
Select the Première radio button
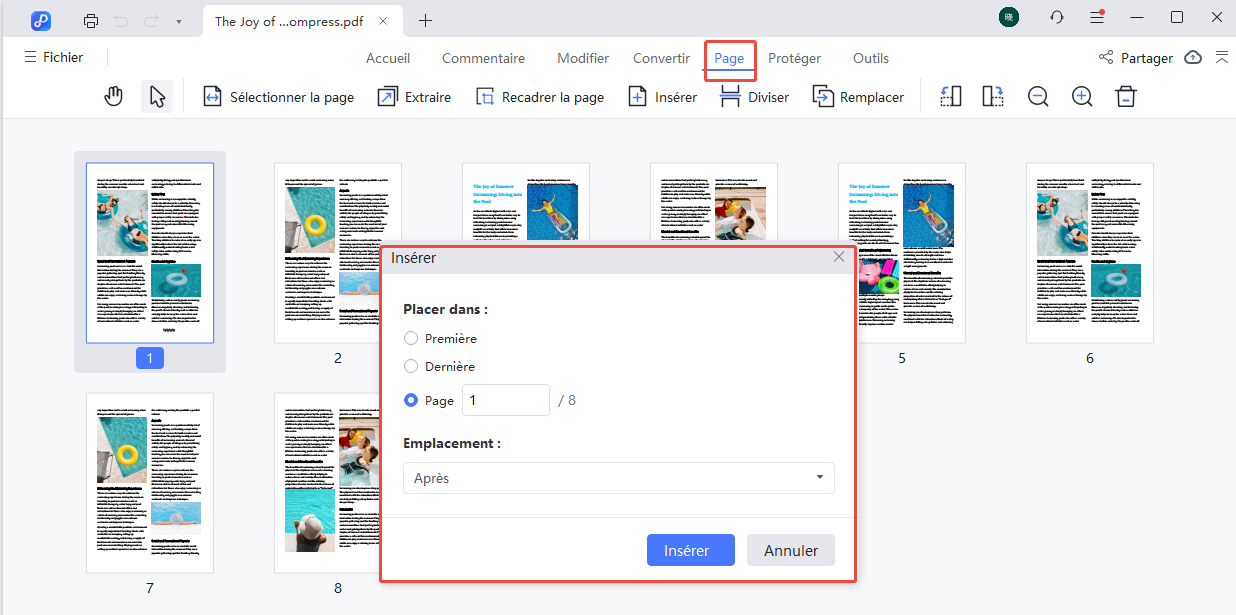coord(410,338)
